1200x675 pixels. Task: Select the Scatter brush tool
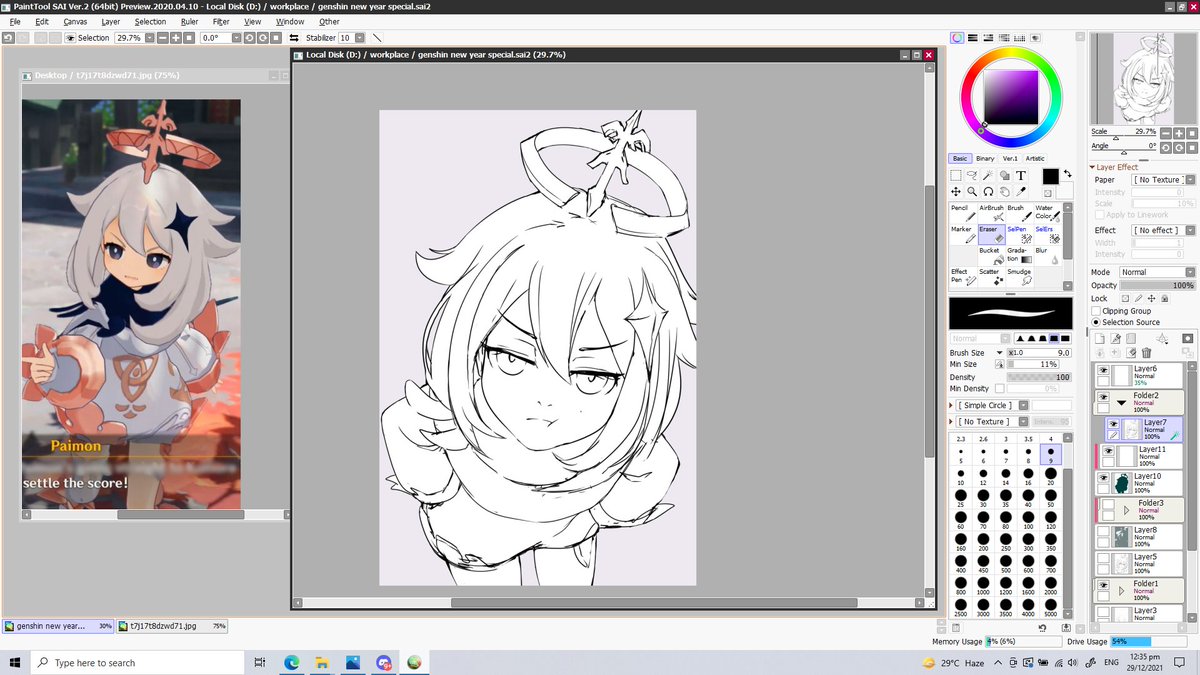click(x=990, y=277)
